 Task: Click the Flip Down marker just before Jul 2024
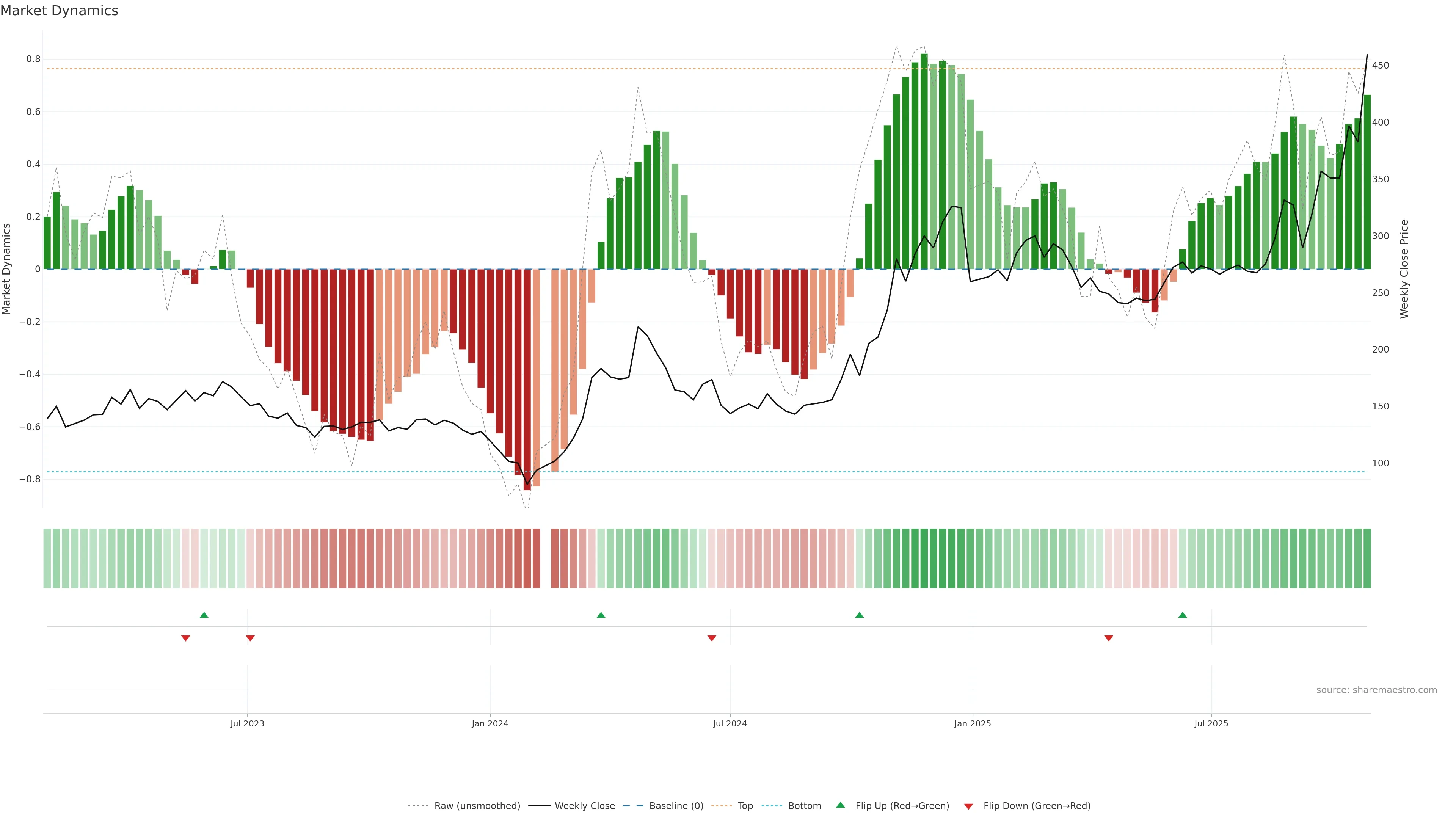click(x=712, y=638)
